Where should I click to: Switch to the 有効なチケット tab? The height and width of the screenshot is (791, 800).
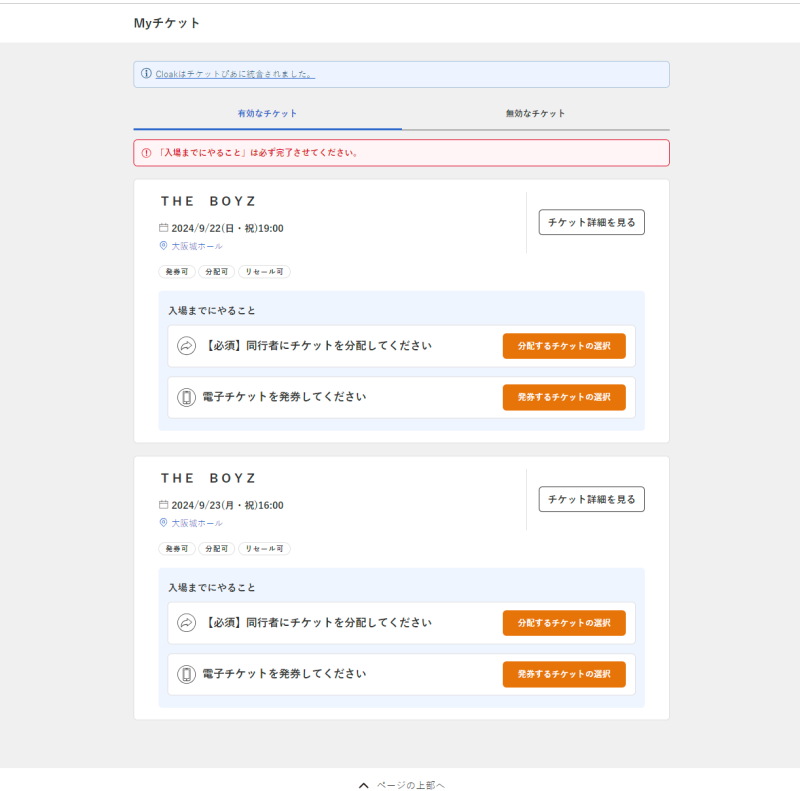point(267,113)
